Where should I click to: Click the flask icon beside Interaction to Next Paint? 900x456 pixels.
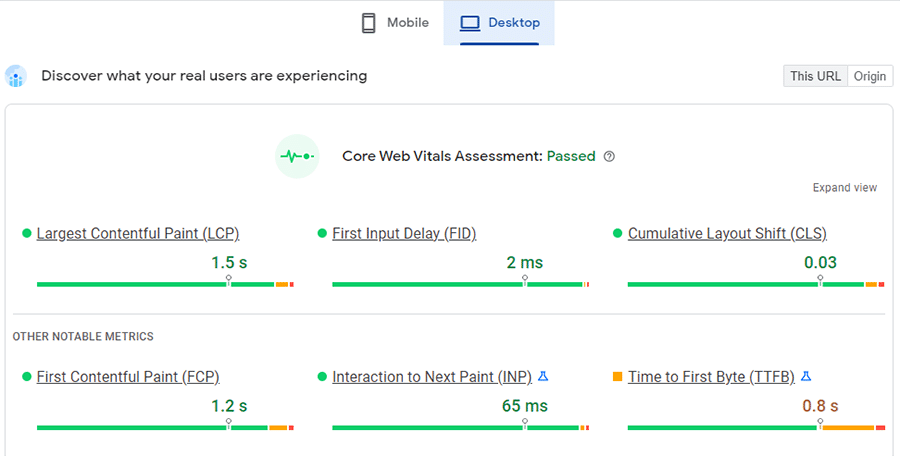[542, 376]
